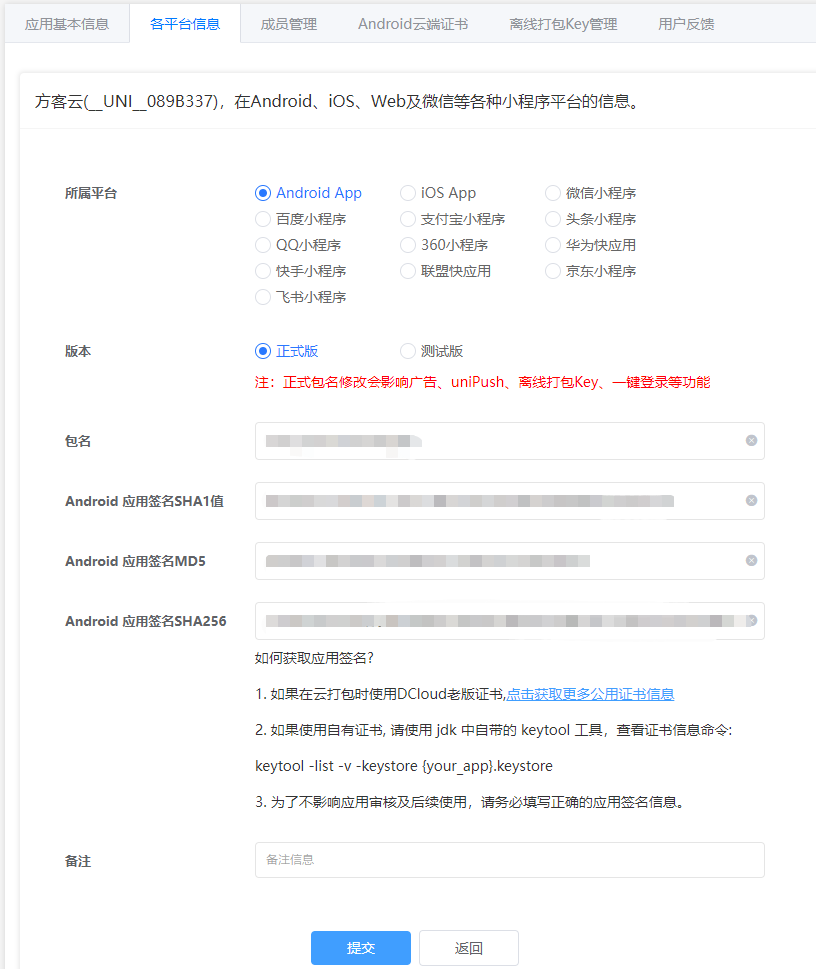Open the 离线打包Key管理 tab
Screen dimensions: 816x969
click(563, 24)
